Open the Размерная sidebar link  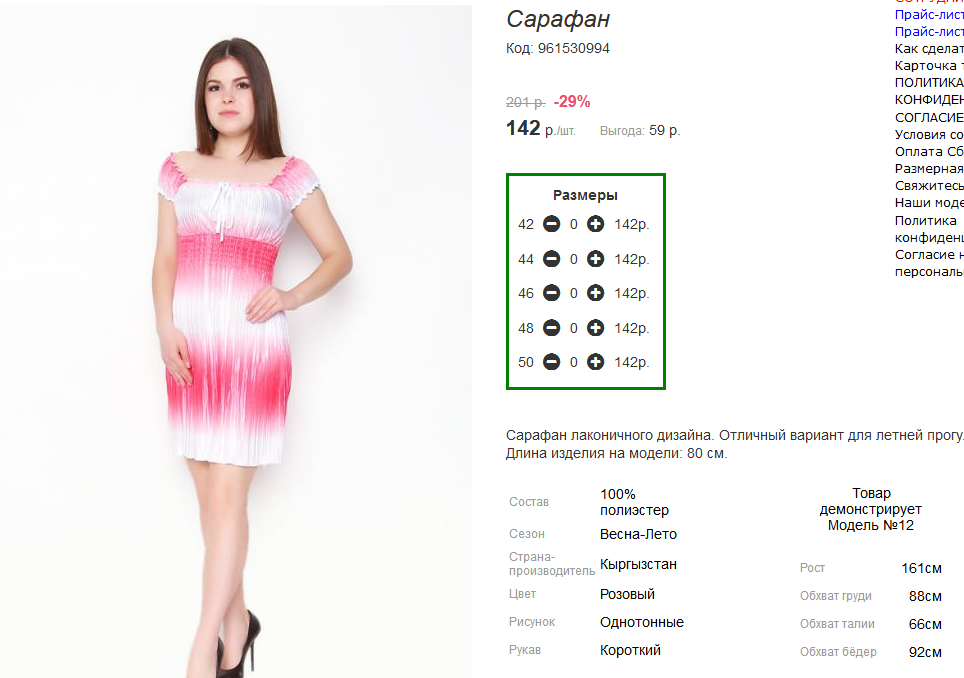[x=929, y=168]
